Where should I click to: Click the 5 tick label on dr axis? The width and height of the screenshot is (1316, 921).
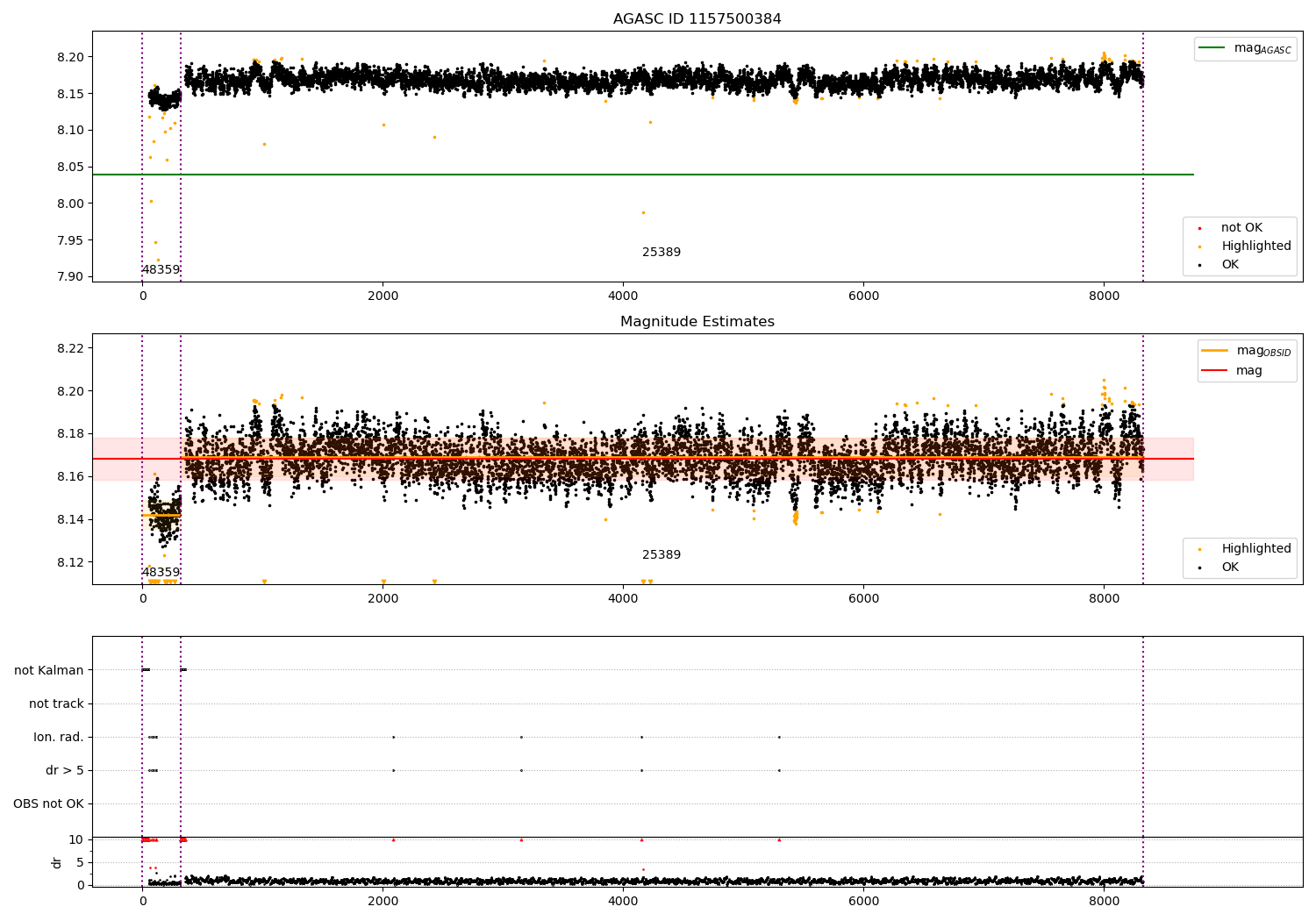(80, 862)
